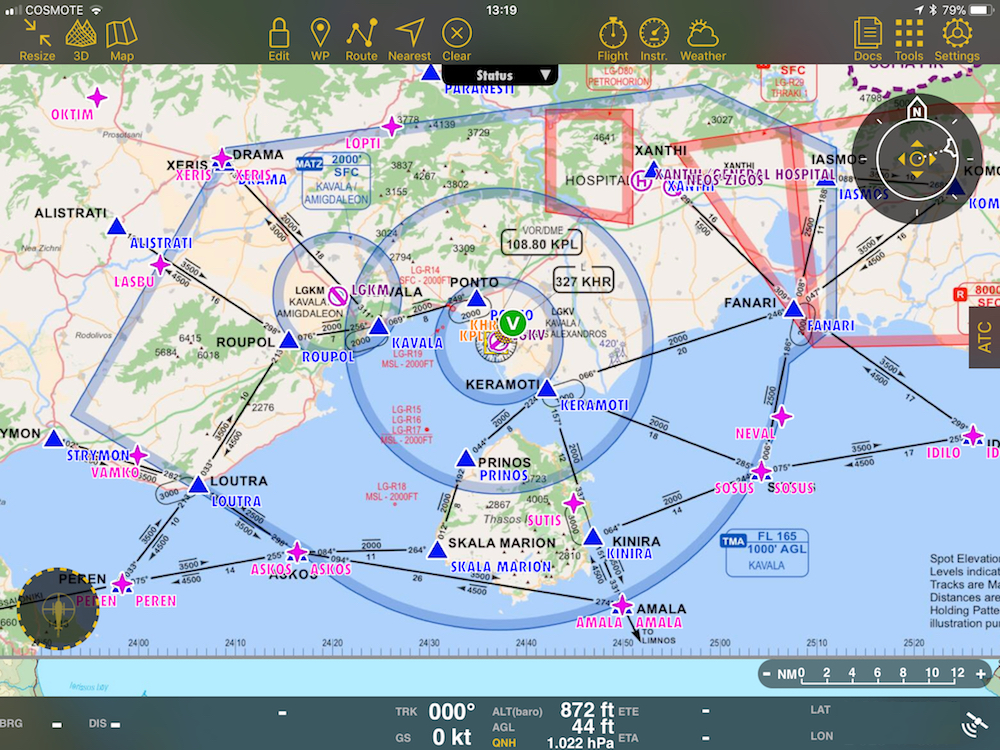Tap the FANARI waypoint triangle
This screenshot has height=750, width=1000.
pos(794,309)
